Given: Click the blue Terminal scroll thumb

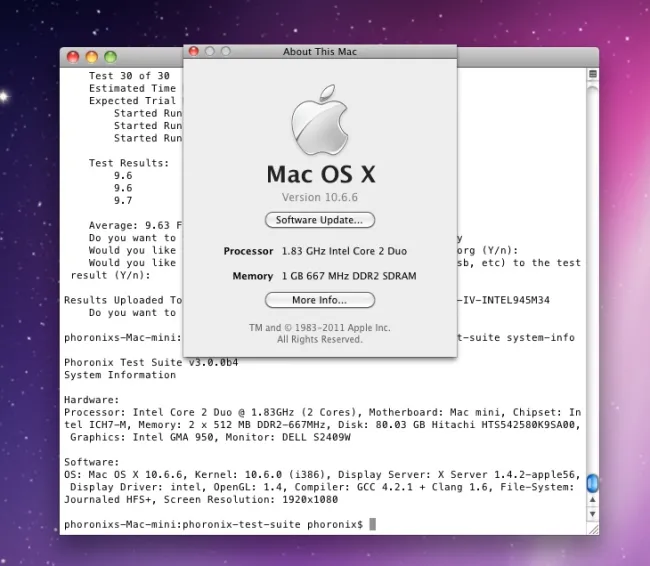Looking at the screenshot, I should pos(592,483).
